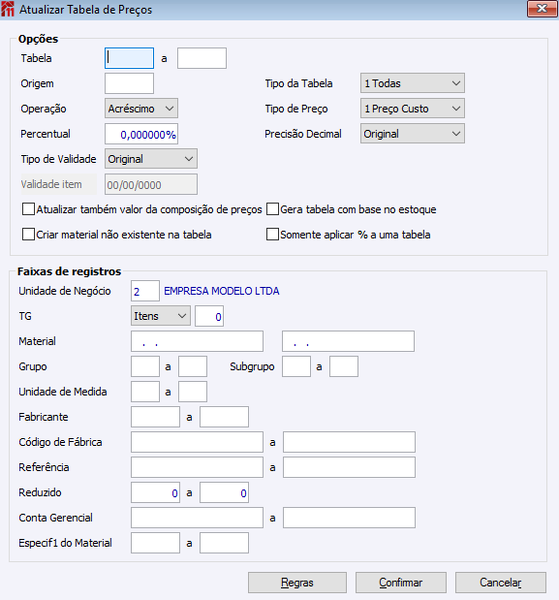Click the first Fabricante field

(155, 417)
